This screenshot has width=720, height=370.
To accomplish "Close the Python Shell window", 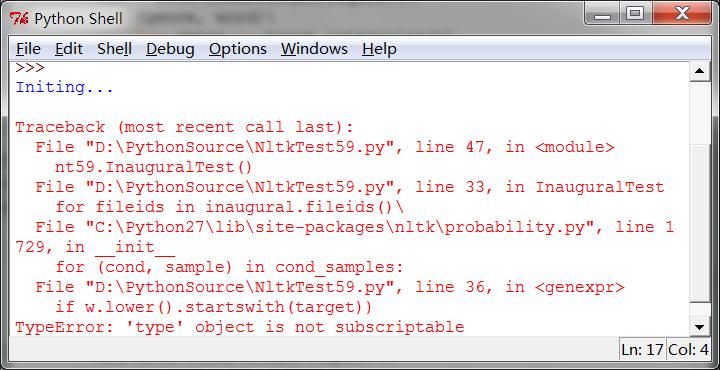I will point(682,15).
